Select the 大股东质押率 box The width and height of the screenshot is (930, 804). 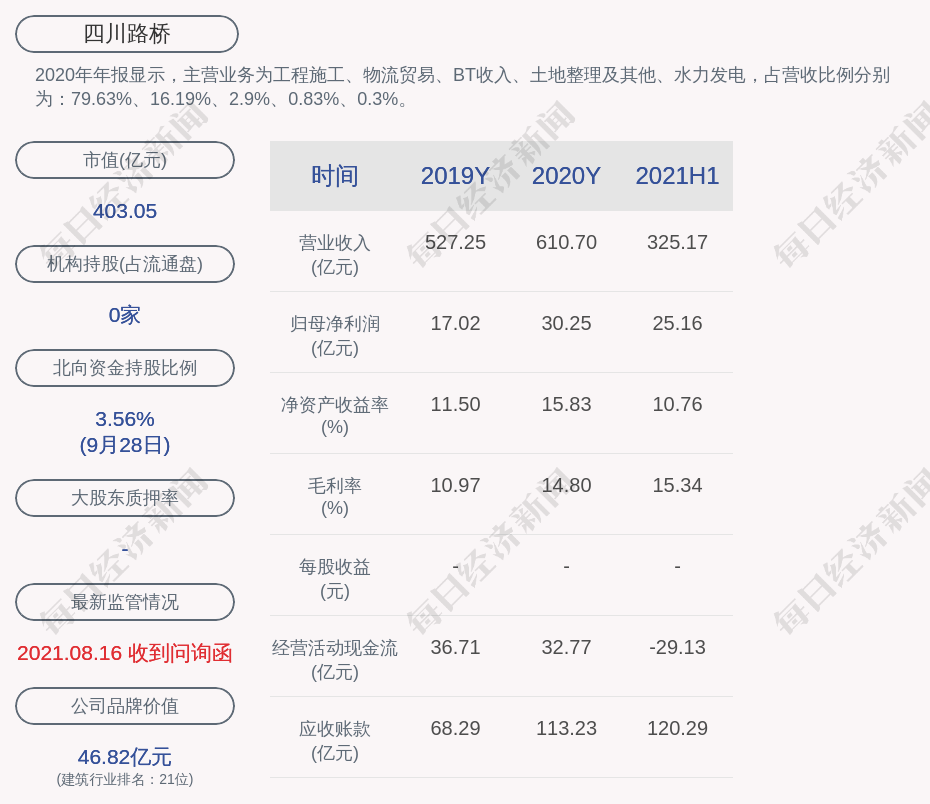(124, 497)
